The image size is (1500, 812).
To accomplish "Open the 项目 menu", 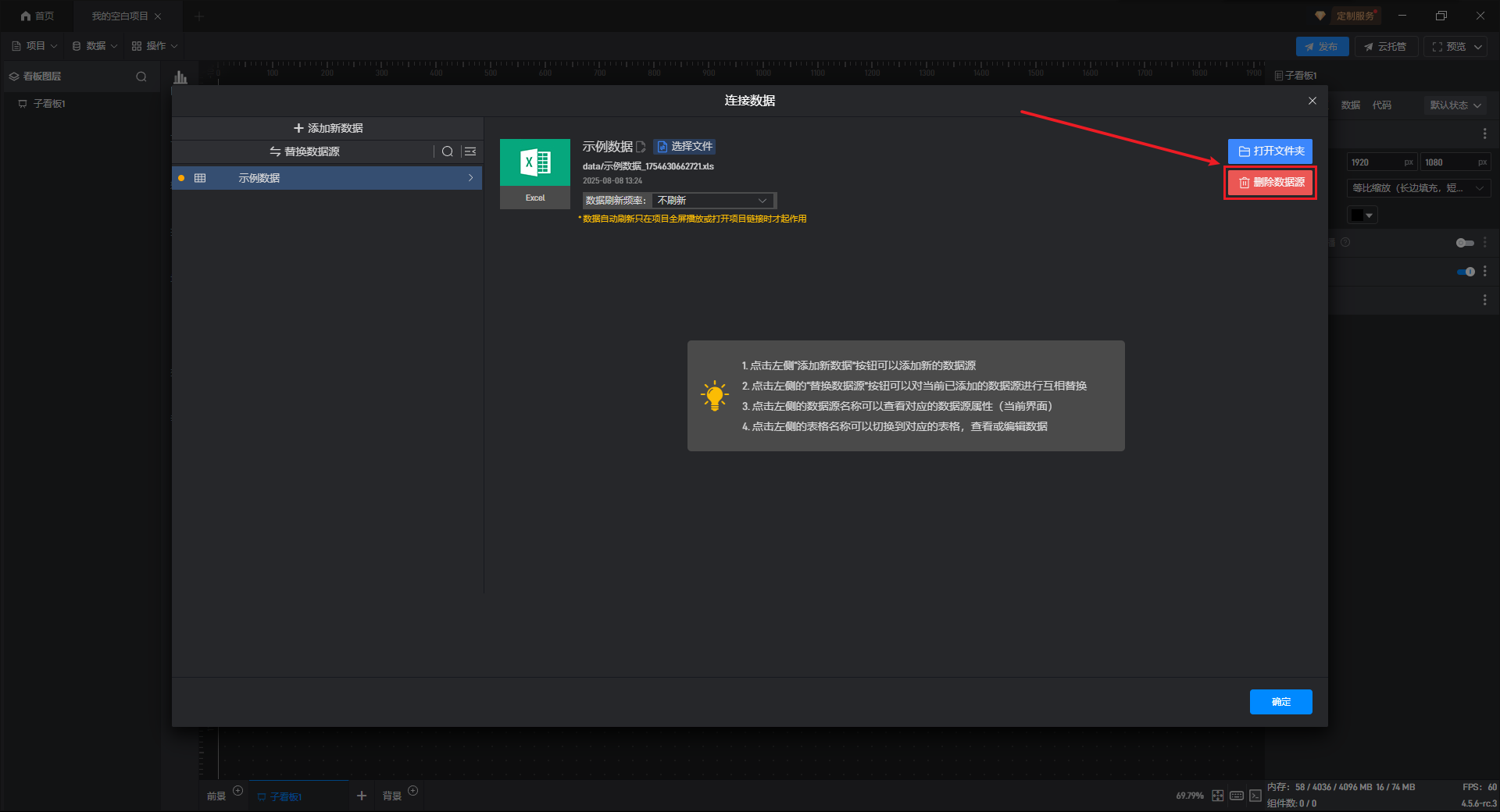I will pyautogui.click(x=35, y=46).
